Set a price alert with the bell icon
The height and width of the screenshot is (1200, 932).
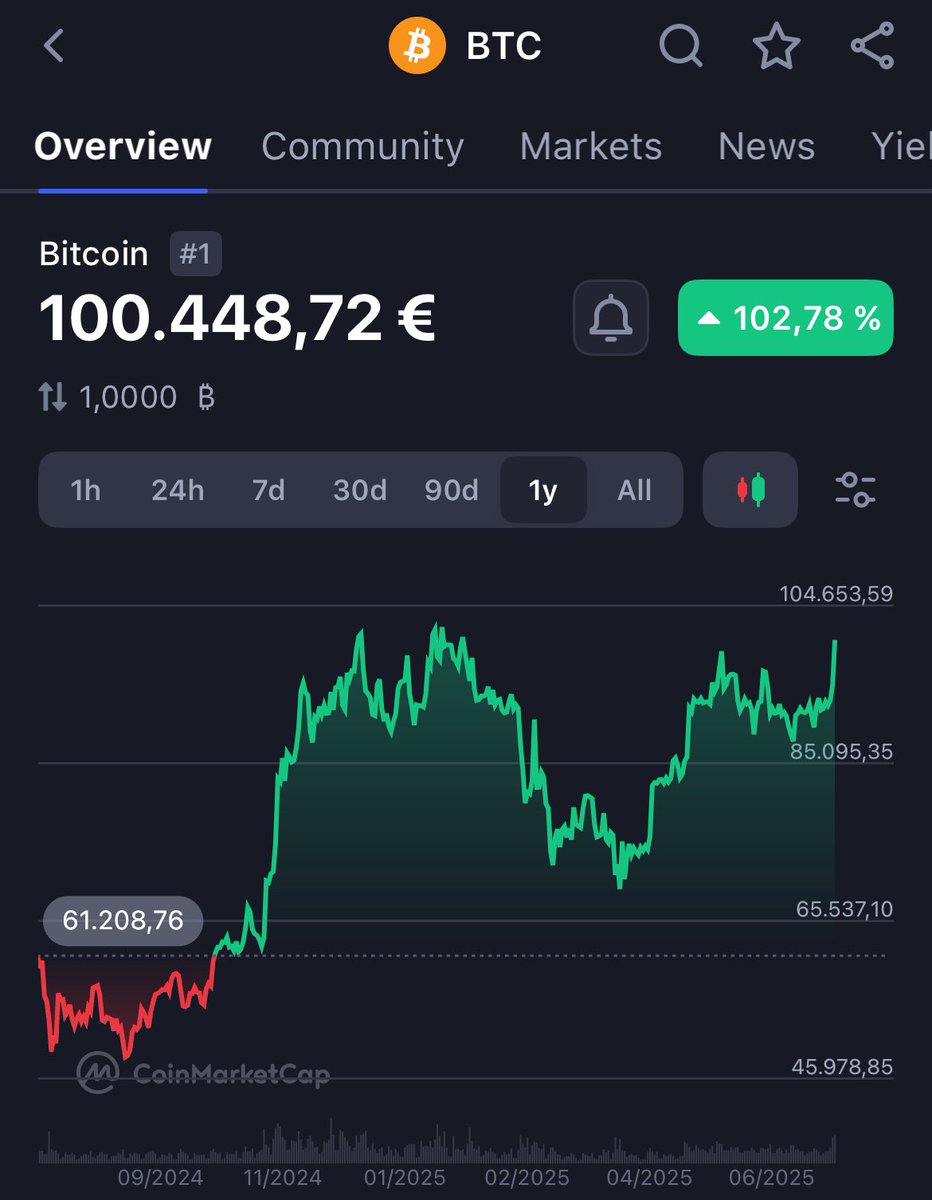tap(610, 318)
